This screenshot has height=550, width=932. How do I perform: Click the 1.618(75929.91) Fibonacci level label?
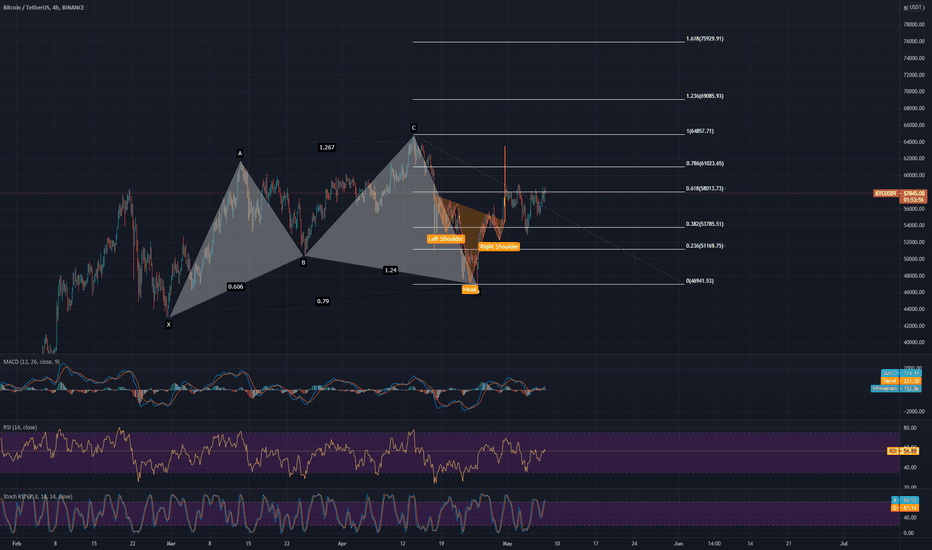(x=705, y=39)
